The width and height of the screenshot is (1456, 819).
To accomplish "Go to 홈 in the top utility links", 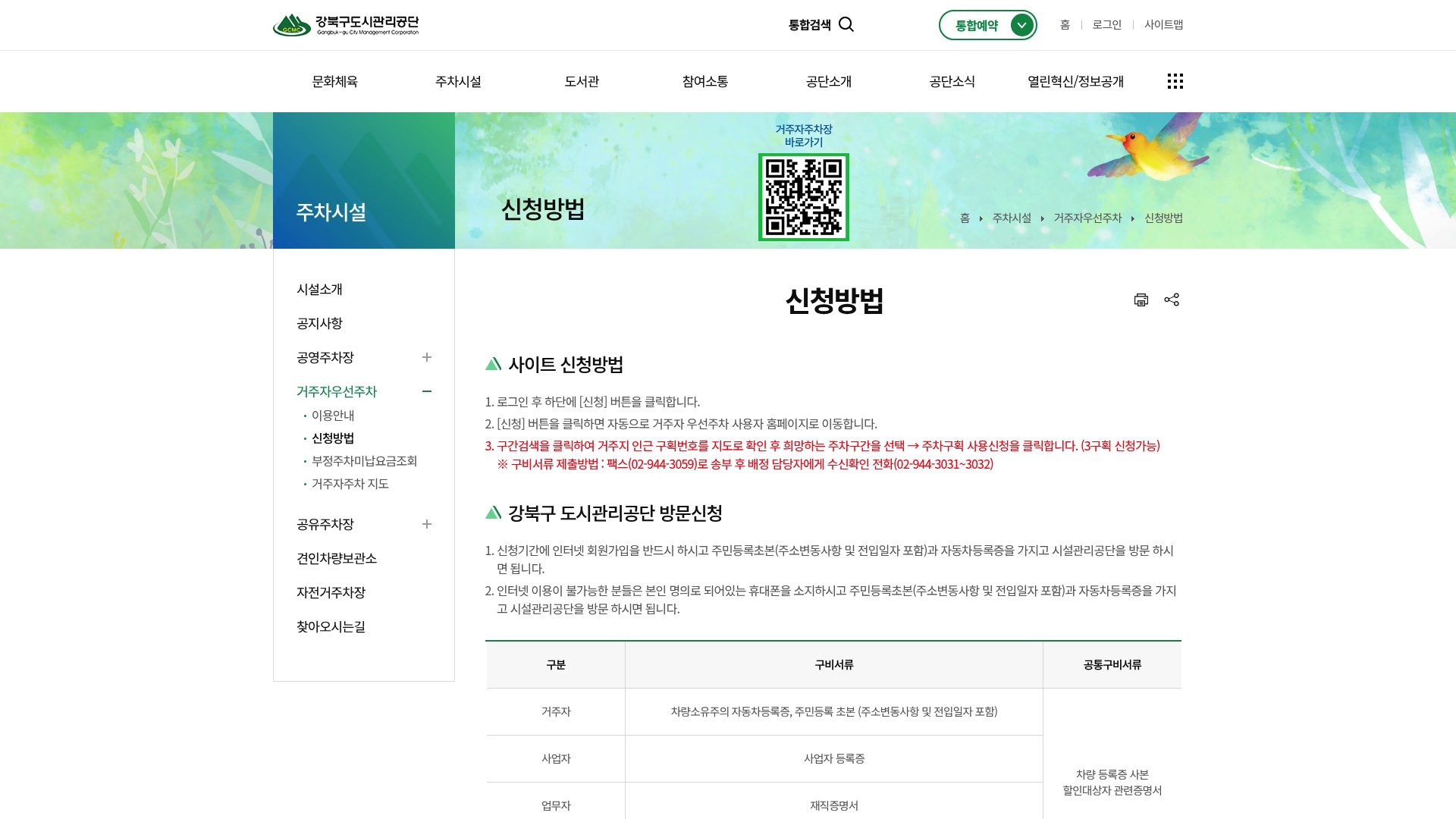I will pos(1065,25).
